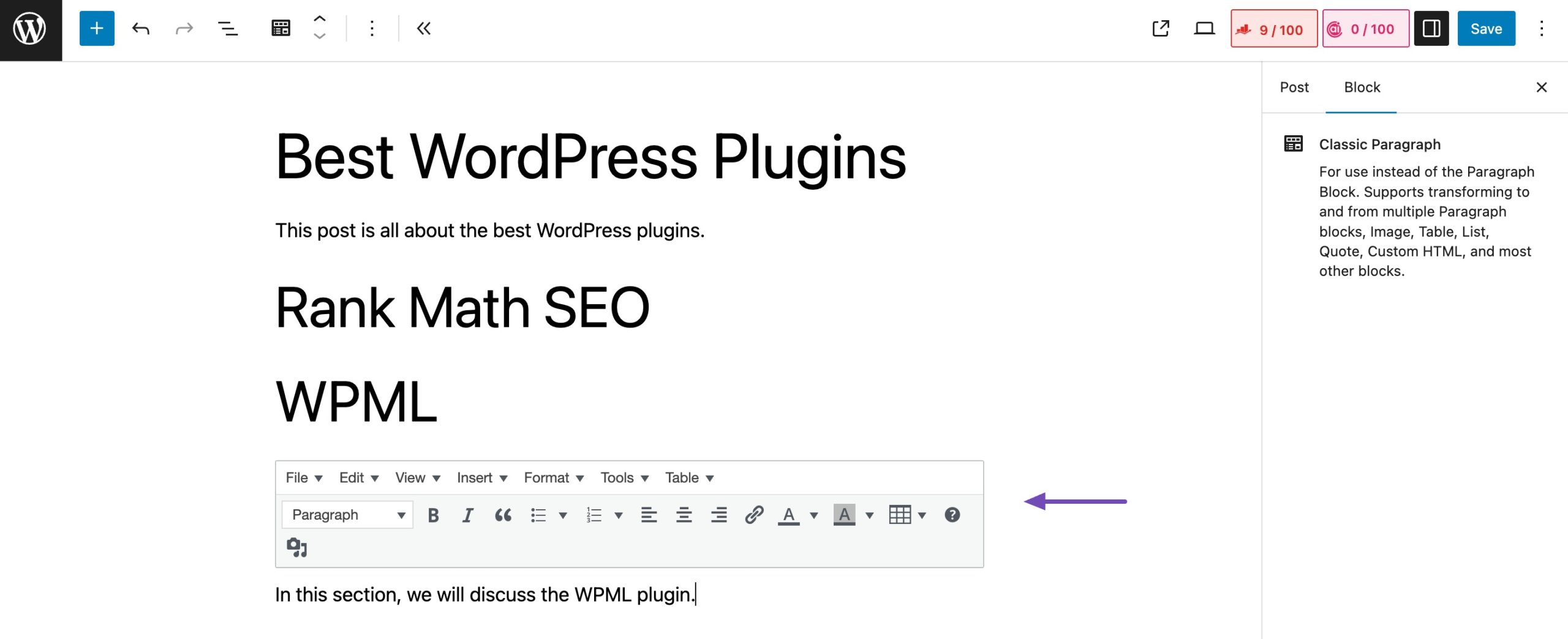Toggle the settings sidebar panel
The image size is (1568, 639).
coord(1431,28)
